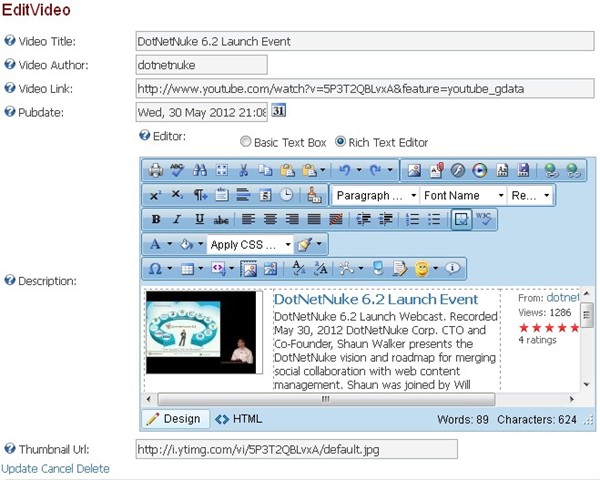Image resolution: width=600 pixels, height=480 pixels.
Task: Select the Basic Text Box option
Action: [x=246, y=142]
